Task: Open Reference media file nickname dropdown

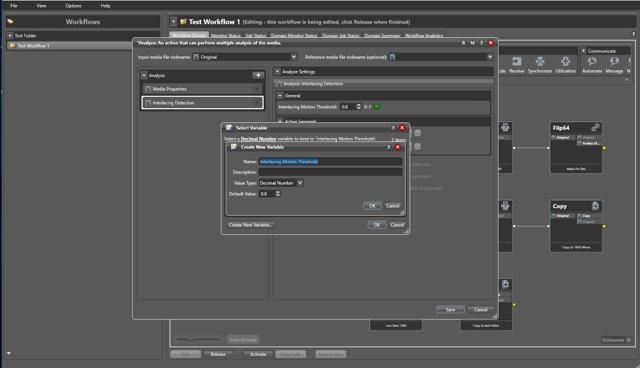Action: pyautogui.click(x=490, y=57)
